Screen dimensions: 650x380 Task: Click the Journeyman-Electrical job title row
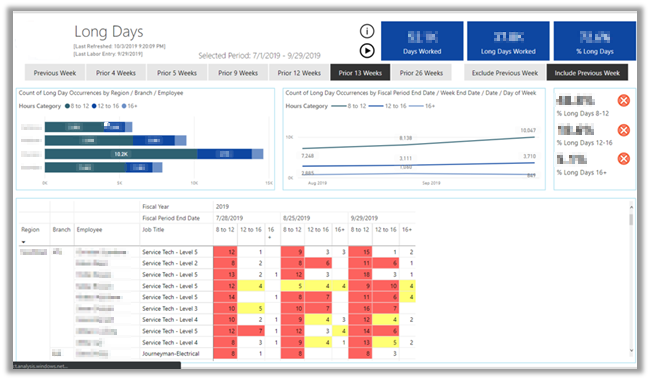click(171, 353)
